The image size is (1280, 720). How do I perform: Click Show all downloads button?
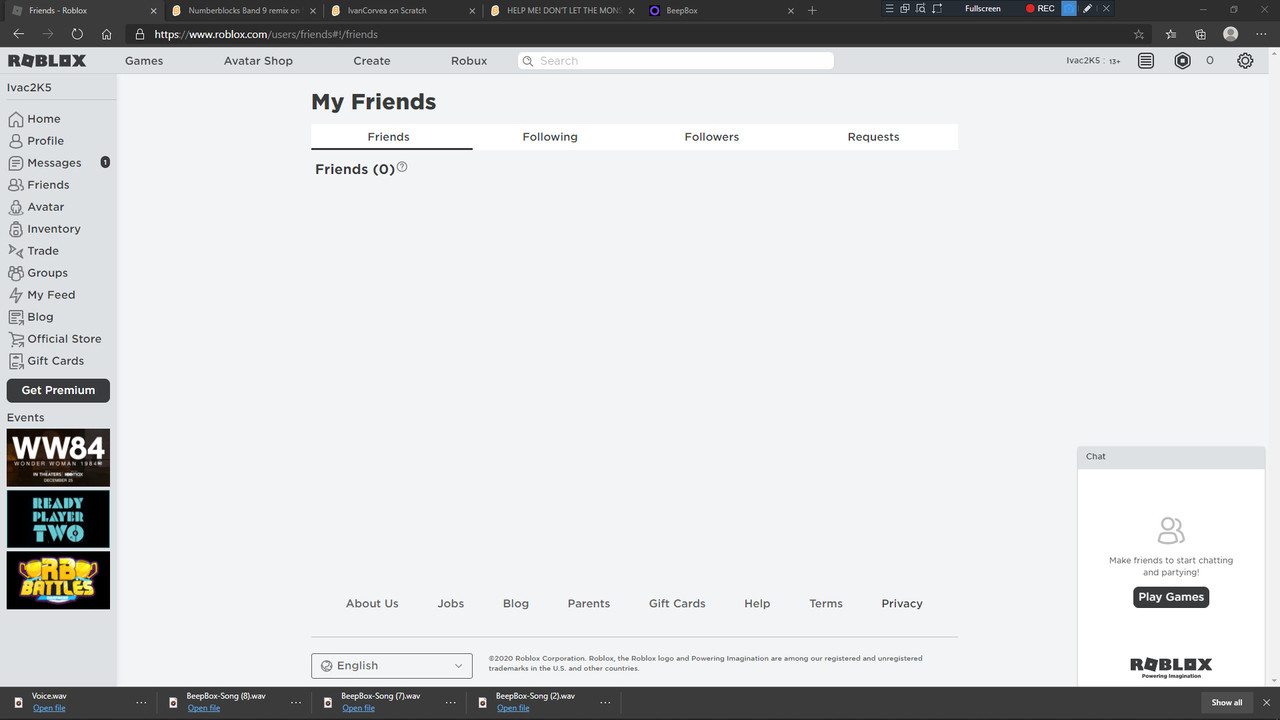(1227, 702)
